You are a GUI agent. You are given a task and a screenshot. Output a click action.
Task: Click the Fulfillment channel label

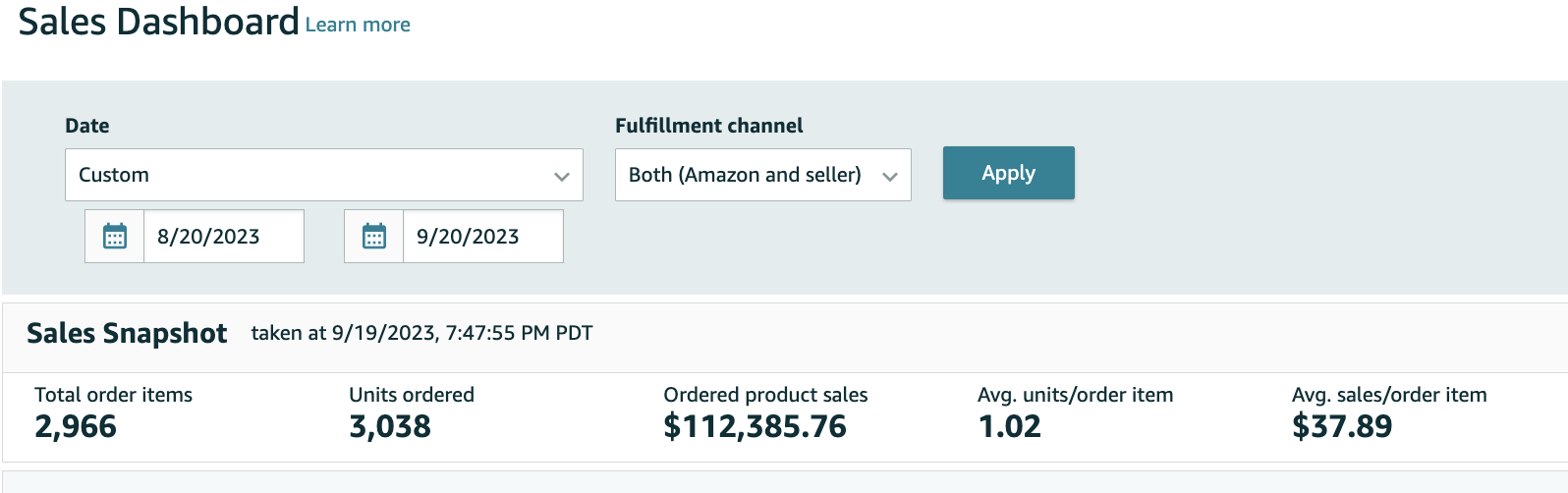coord(708,126)
